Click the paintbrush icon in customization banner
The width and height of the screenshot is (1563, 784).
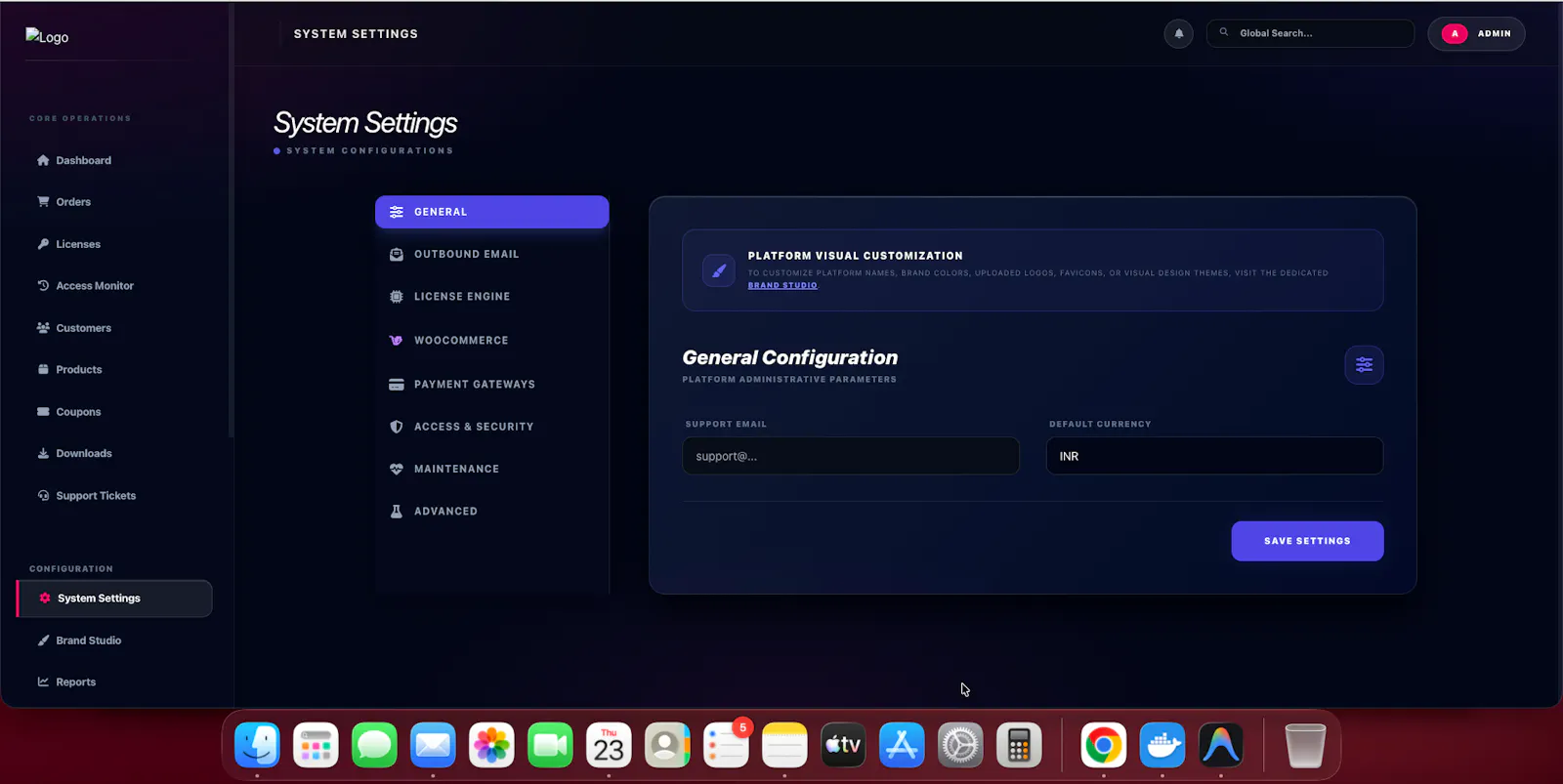719,270
